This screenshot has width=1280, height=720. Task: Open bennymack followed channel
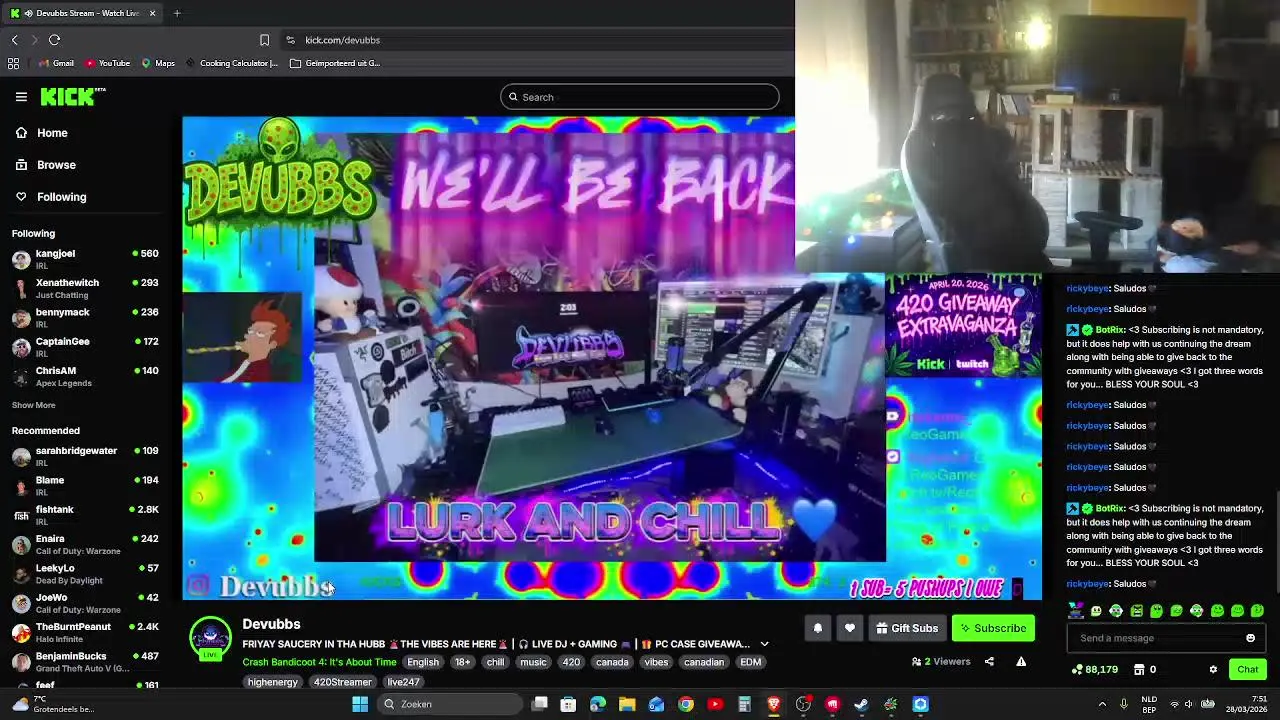point(85,318)
